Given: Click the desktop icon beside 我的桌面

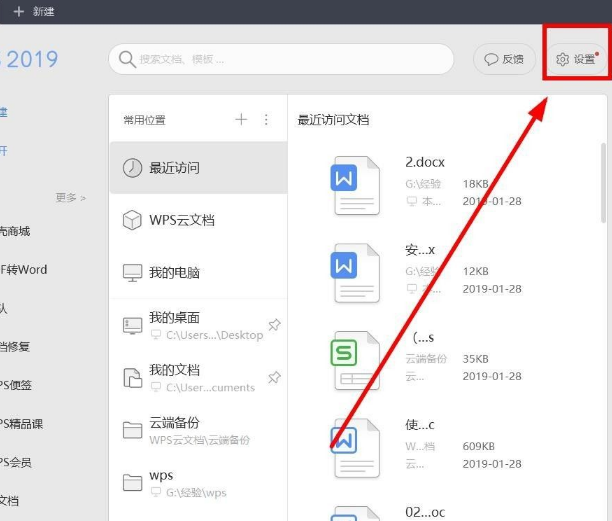Looking at the screenshot, I should (x=132, y=325).
